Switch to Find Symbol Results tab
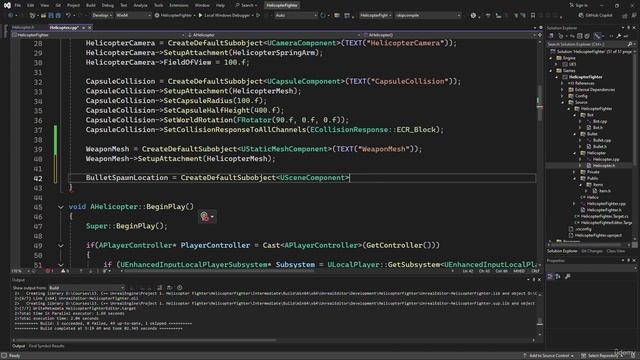 point(47,346)
